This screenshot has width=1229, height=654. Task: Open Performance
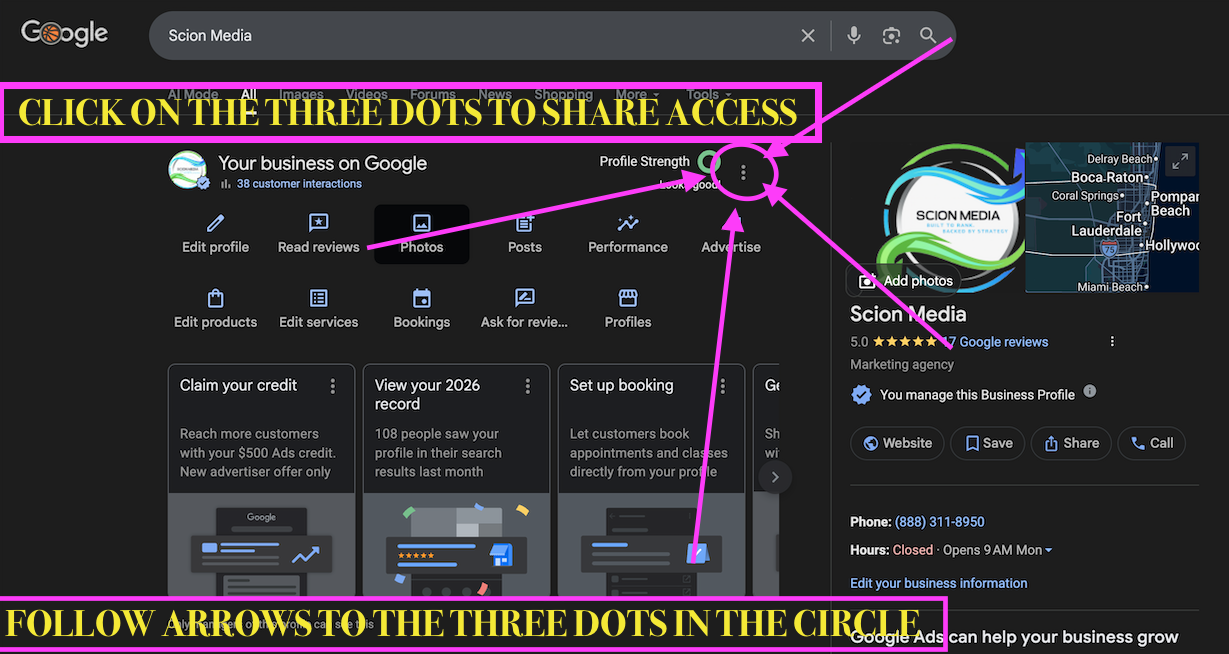click(x=628, y=234)
